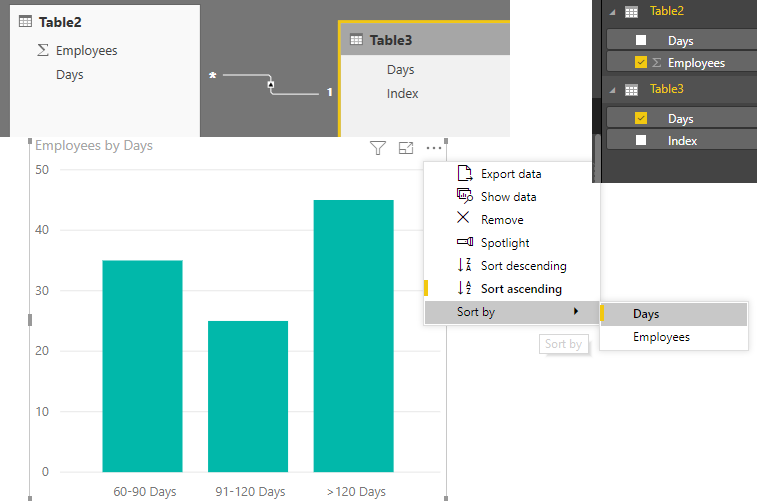
Task: Click the Table2 name in Fields pane
Action: pyautogui.click(x=667, y=11)
